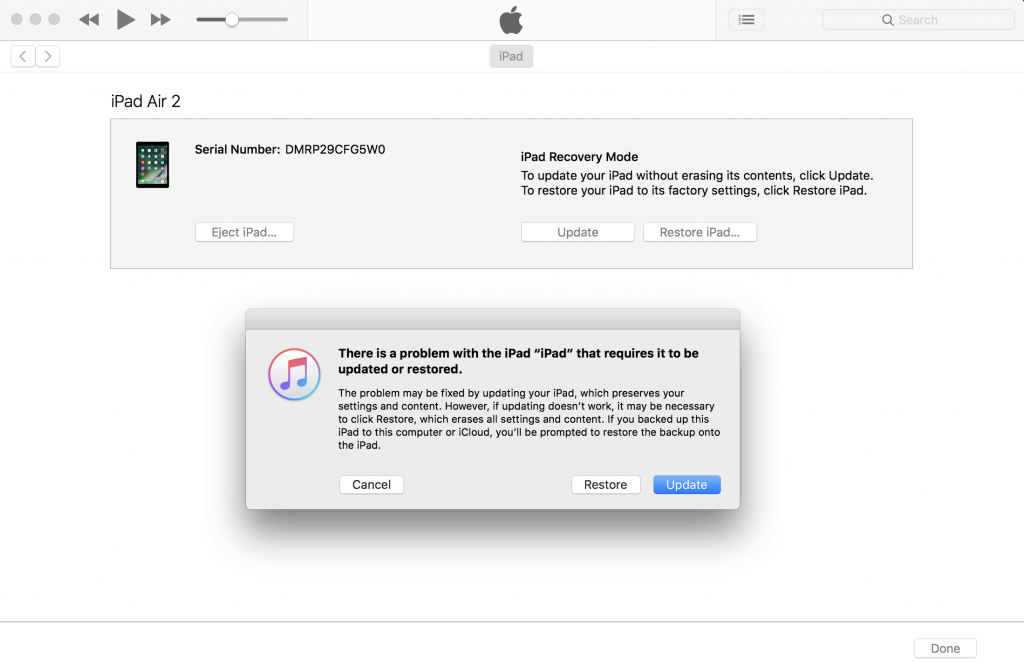Click the magnifying glass search icon
The image size is (1024, 663).
tap(888, 20)
